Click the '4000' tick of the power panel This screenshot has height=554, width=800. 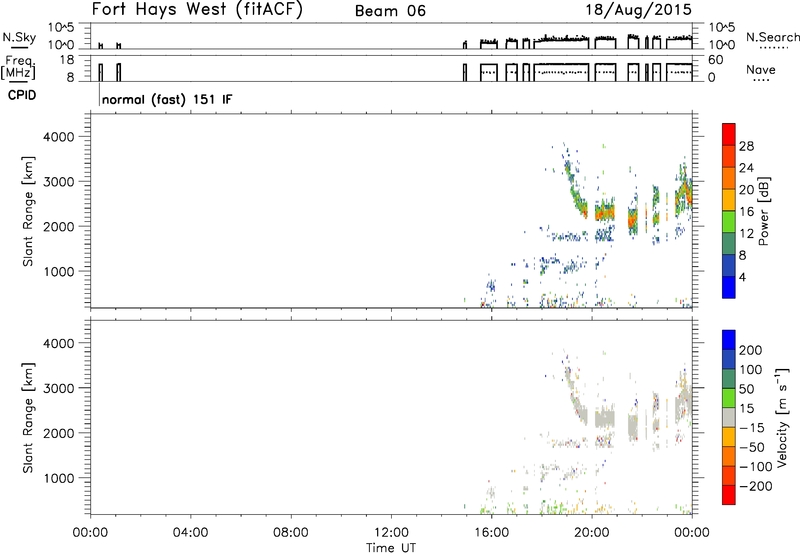pos(59,137)
